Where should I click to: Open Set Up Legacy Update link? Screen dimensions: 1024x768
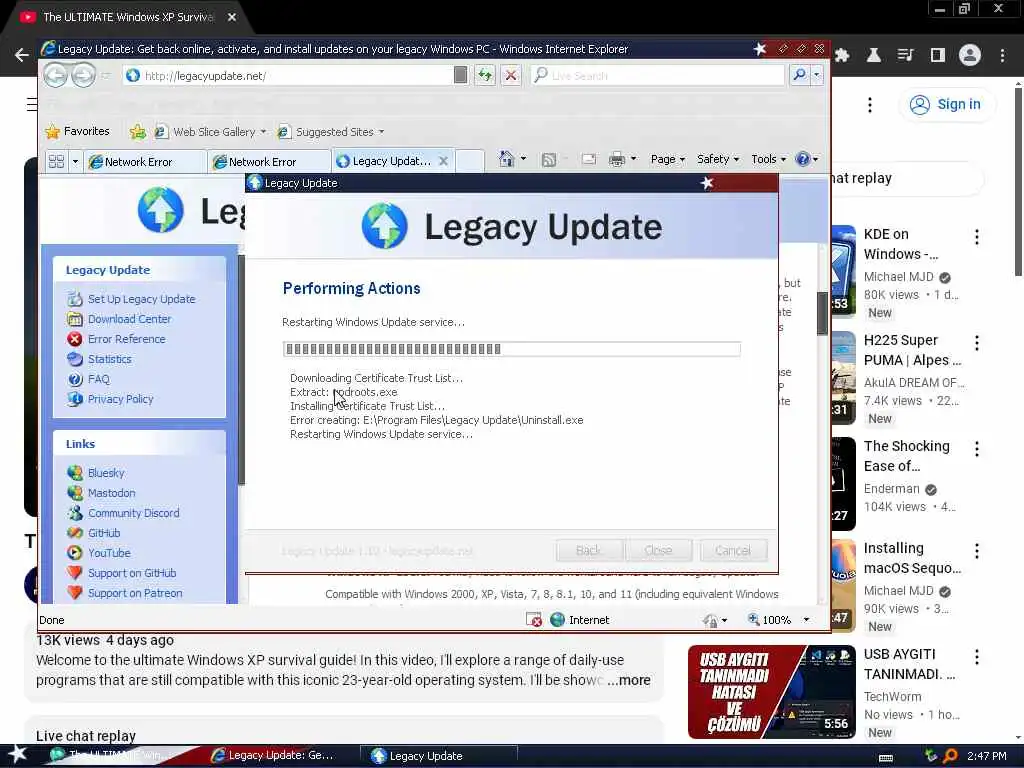[x=142, y=299]
